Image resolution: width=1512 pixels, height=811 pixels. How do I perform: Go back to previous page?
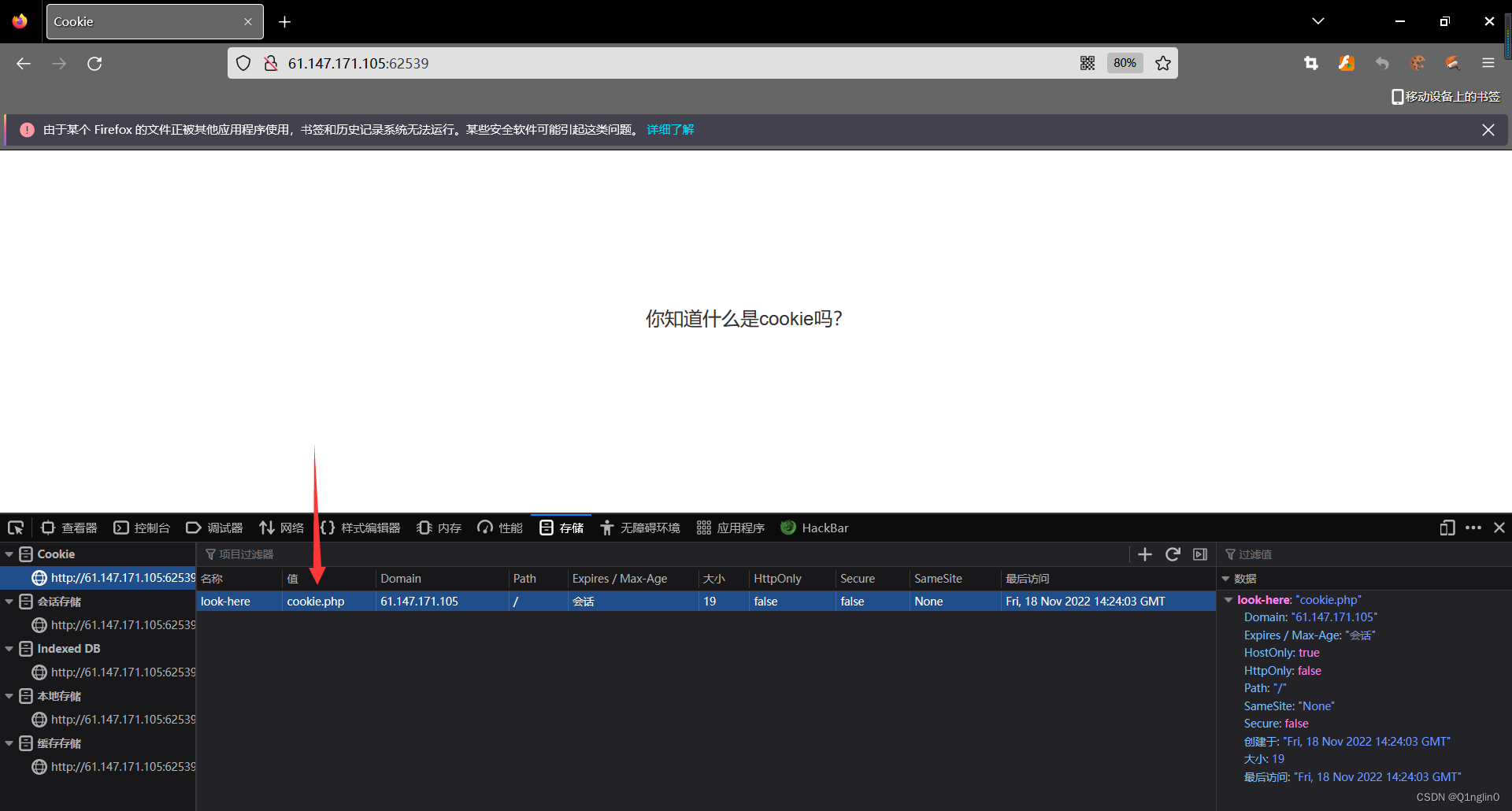24,64
